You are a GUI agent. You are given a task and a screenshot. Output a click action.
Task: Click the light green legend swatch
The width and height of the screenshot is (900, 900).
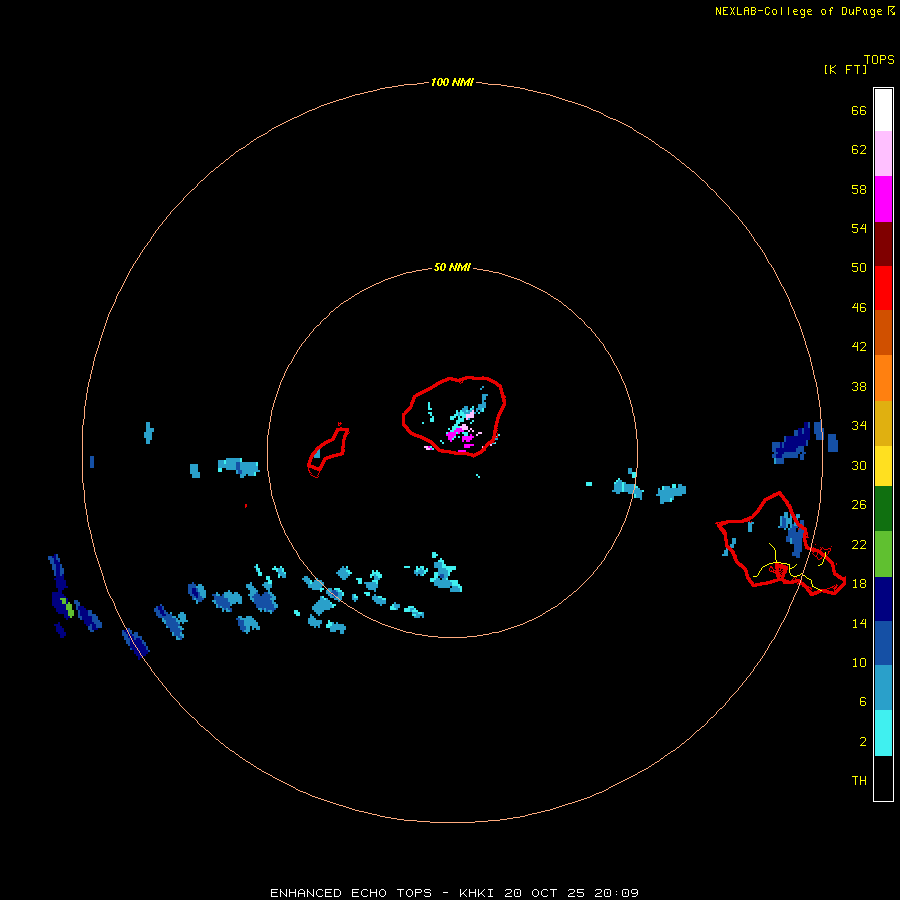click(883, 554)
